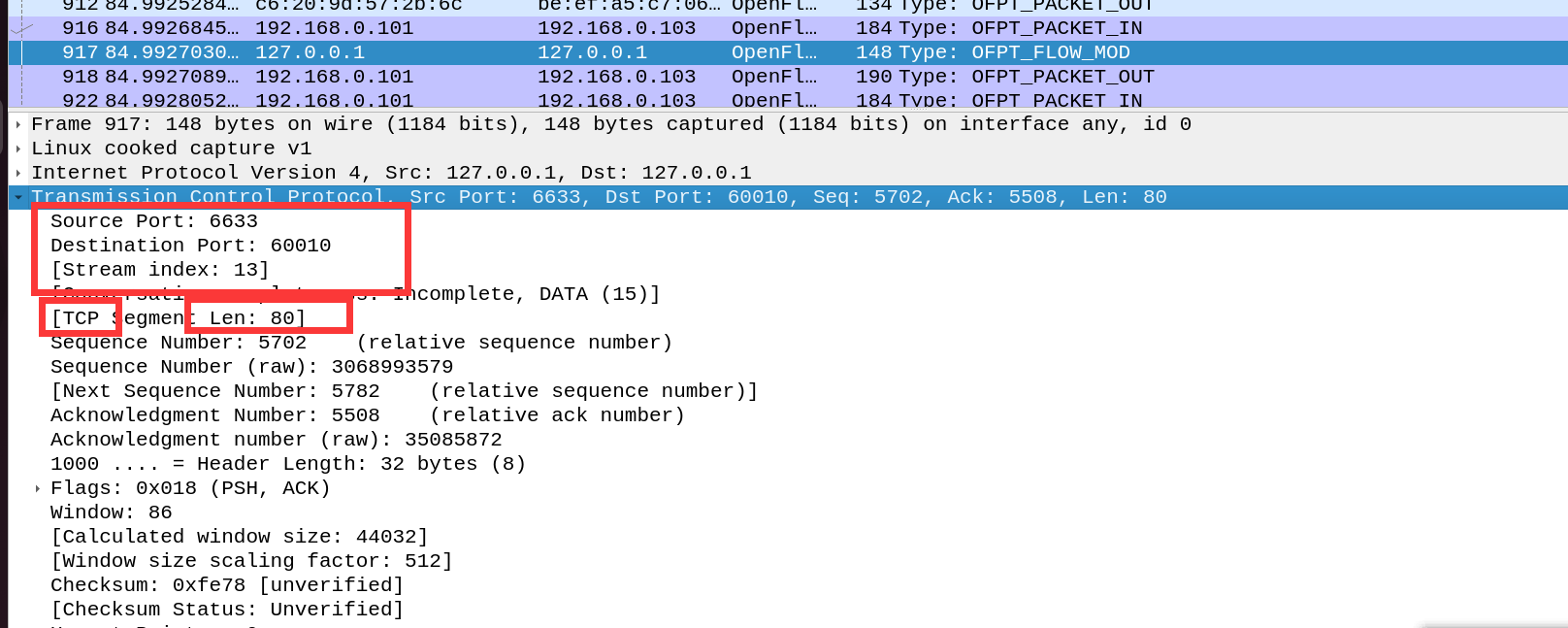
Task: Select the Source Port 6633 field
Action: click(154, 221)
